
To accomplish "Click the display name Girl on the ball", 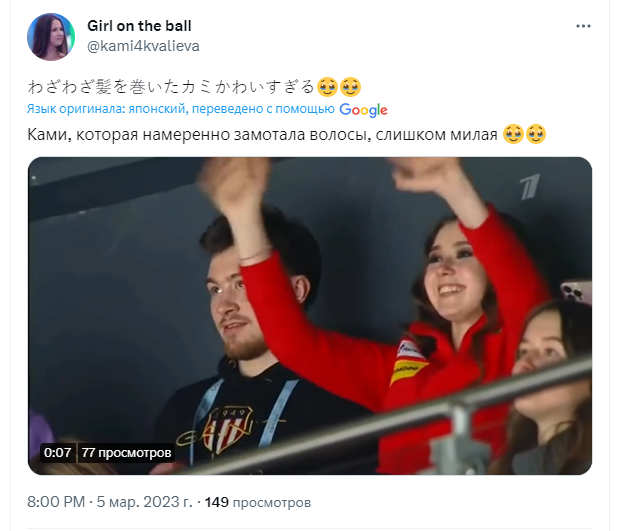I will [139, 26].
